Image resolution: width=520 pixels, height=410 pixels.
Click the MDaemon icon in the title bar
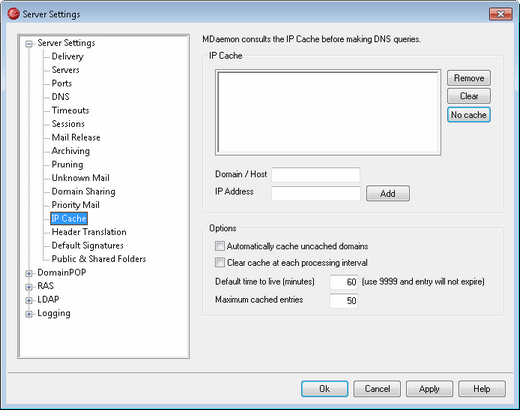pos(14,14)
